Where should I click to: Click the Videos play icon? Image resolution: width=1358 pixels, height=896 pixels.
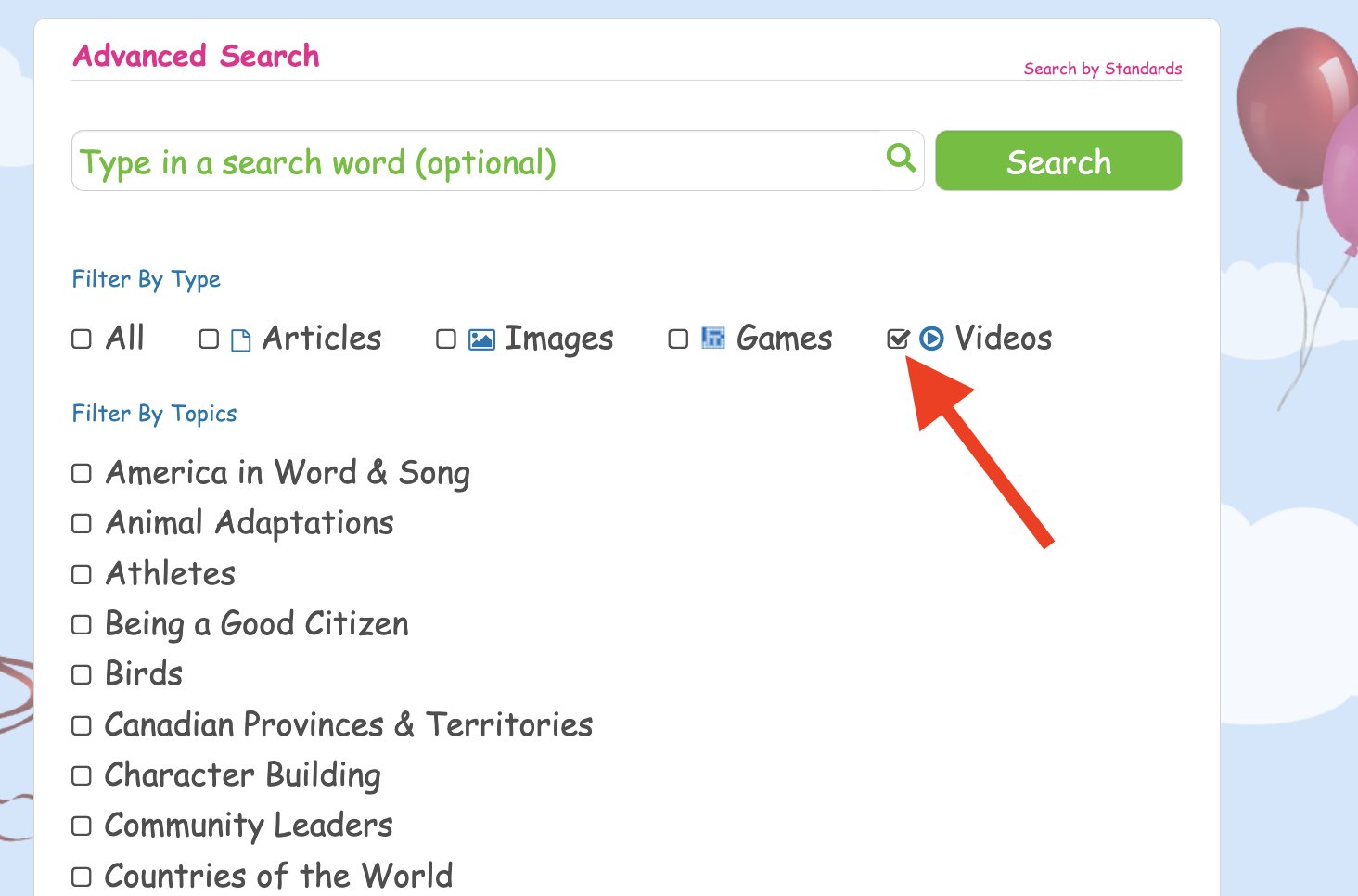[x=931, y=339]
